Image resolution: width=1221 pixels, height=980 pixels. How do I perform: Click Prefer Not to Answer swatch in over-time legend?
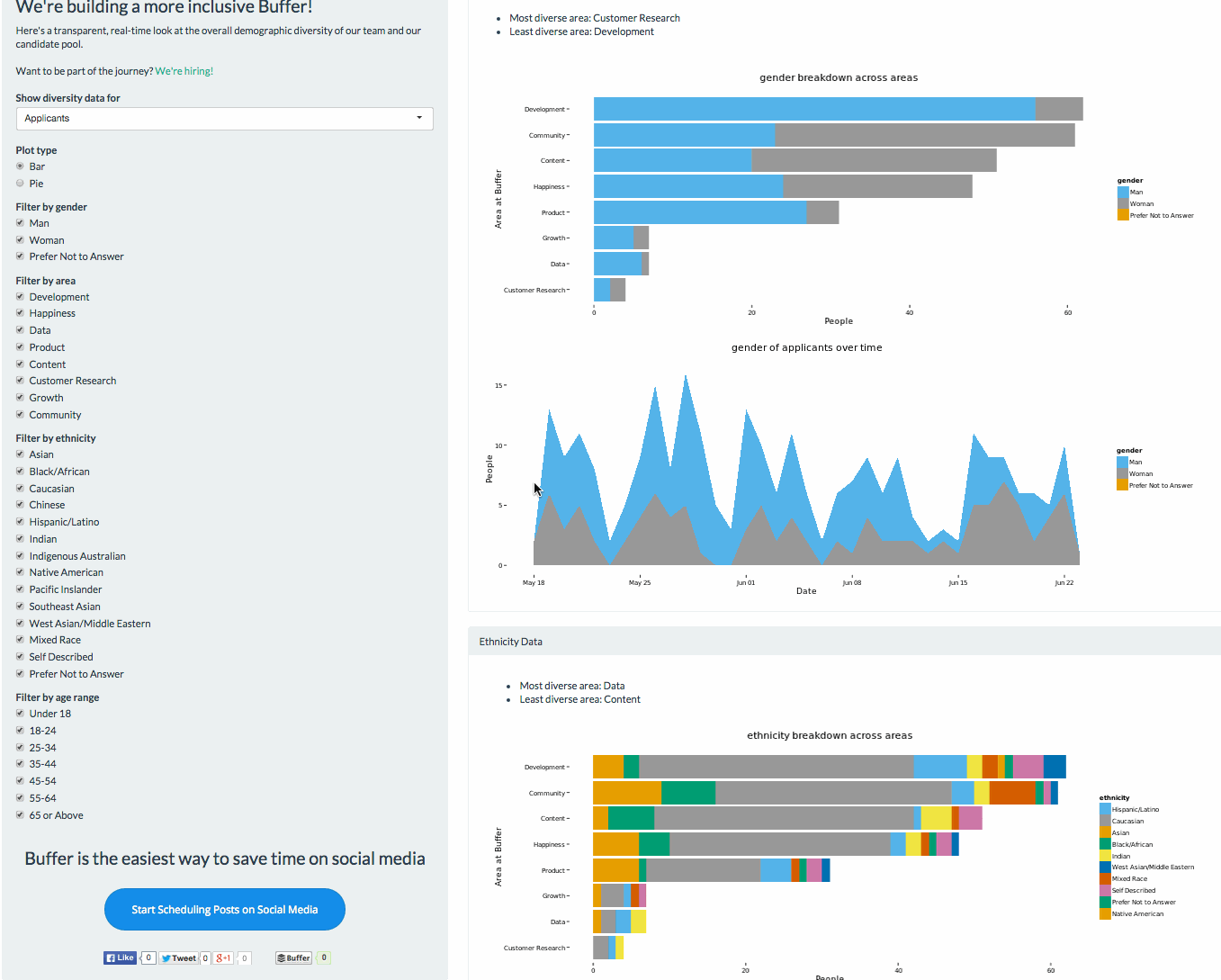point(1122,485)
